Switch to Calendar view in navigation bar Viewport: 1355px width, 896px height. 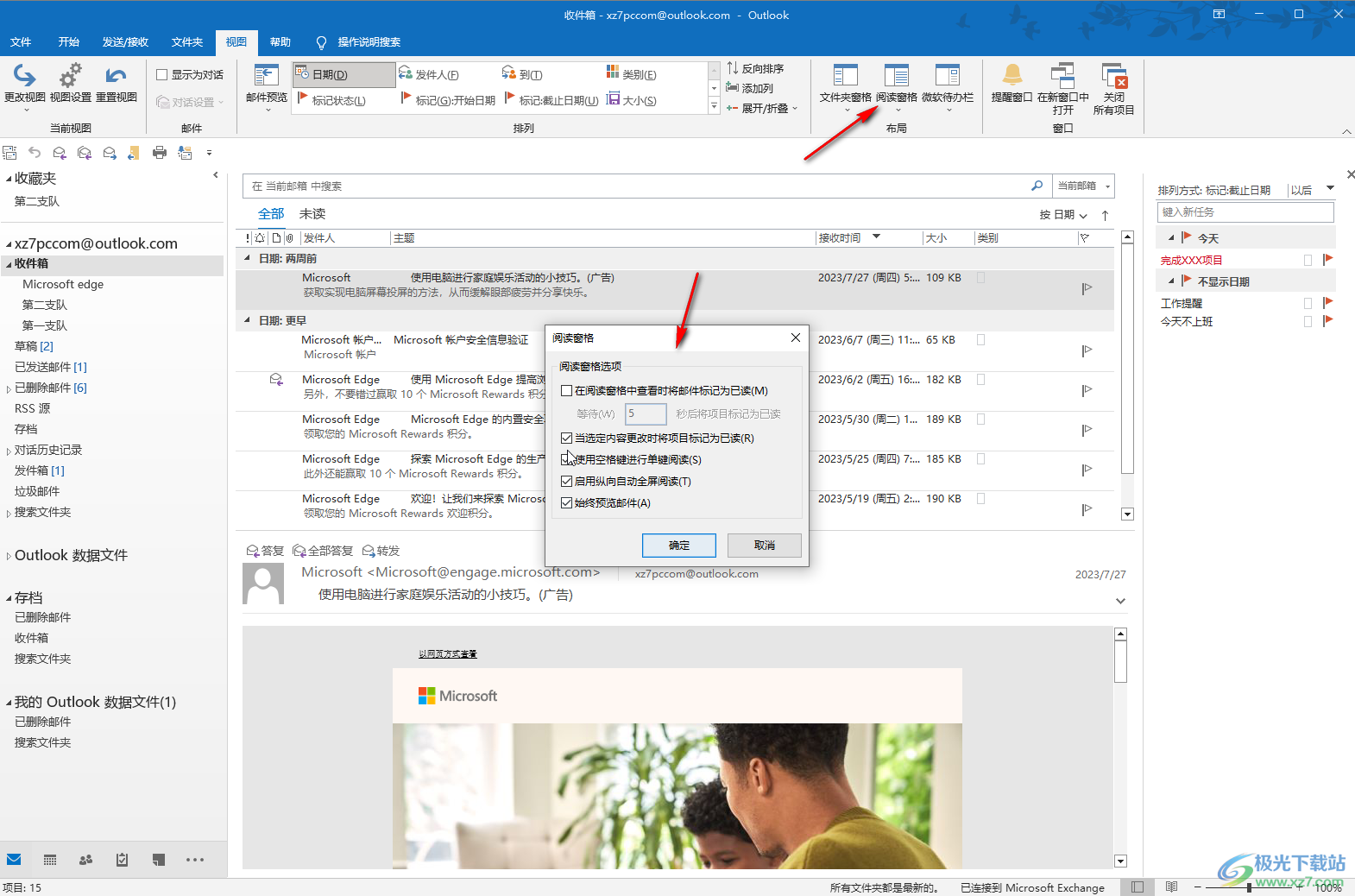[50, 860]
